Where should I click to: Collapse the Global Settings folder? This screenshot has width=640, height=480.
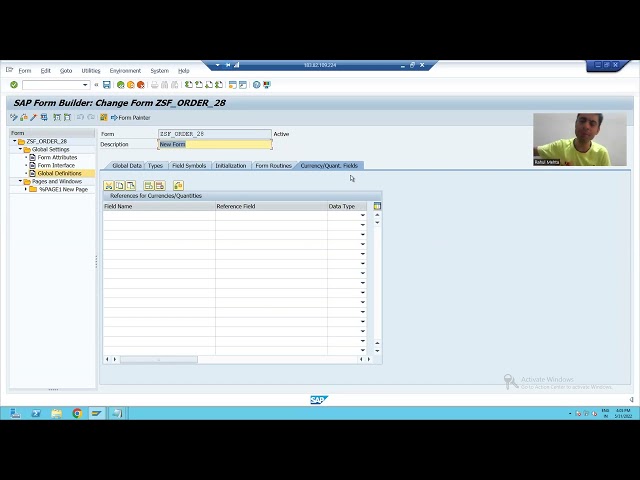[x=20, y=149]
